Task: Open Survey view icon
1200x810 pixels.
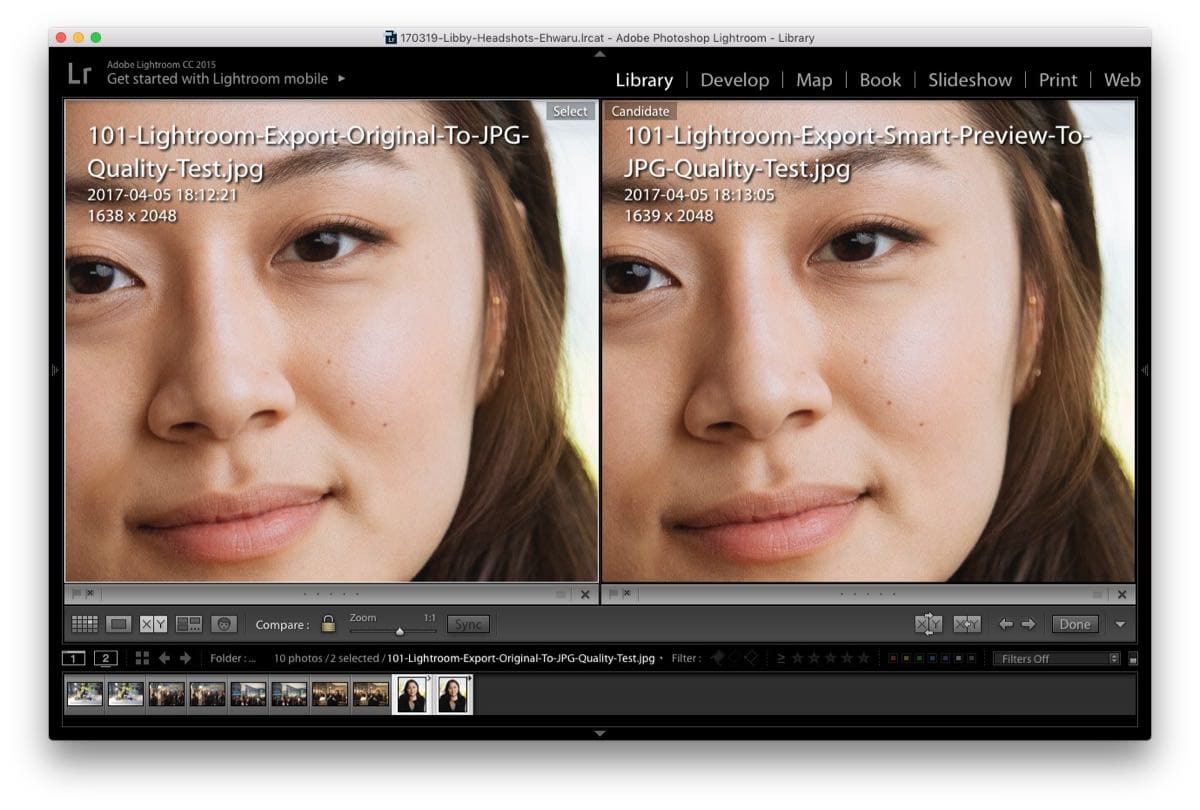Action: point(189,624)
